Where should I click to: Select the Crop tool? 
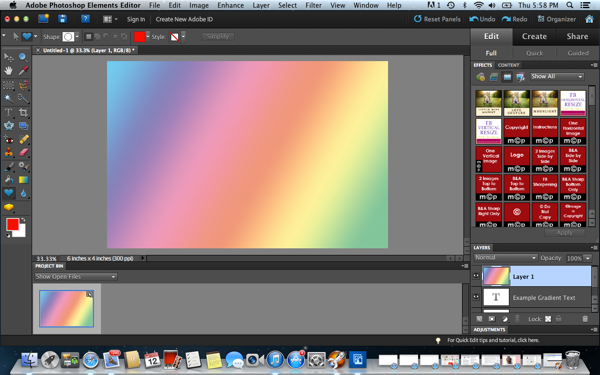[x=23, y=112]
